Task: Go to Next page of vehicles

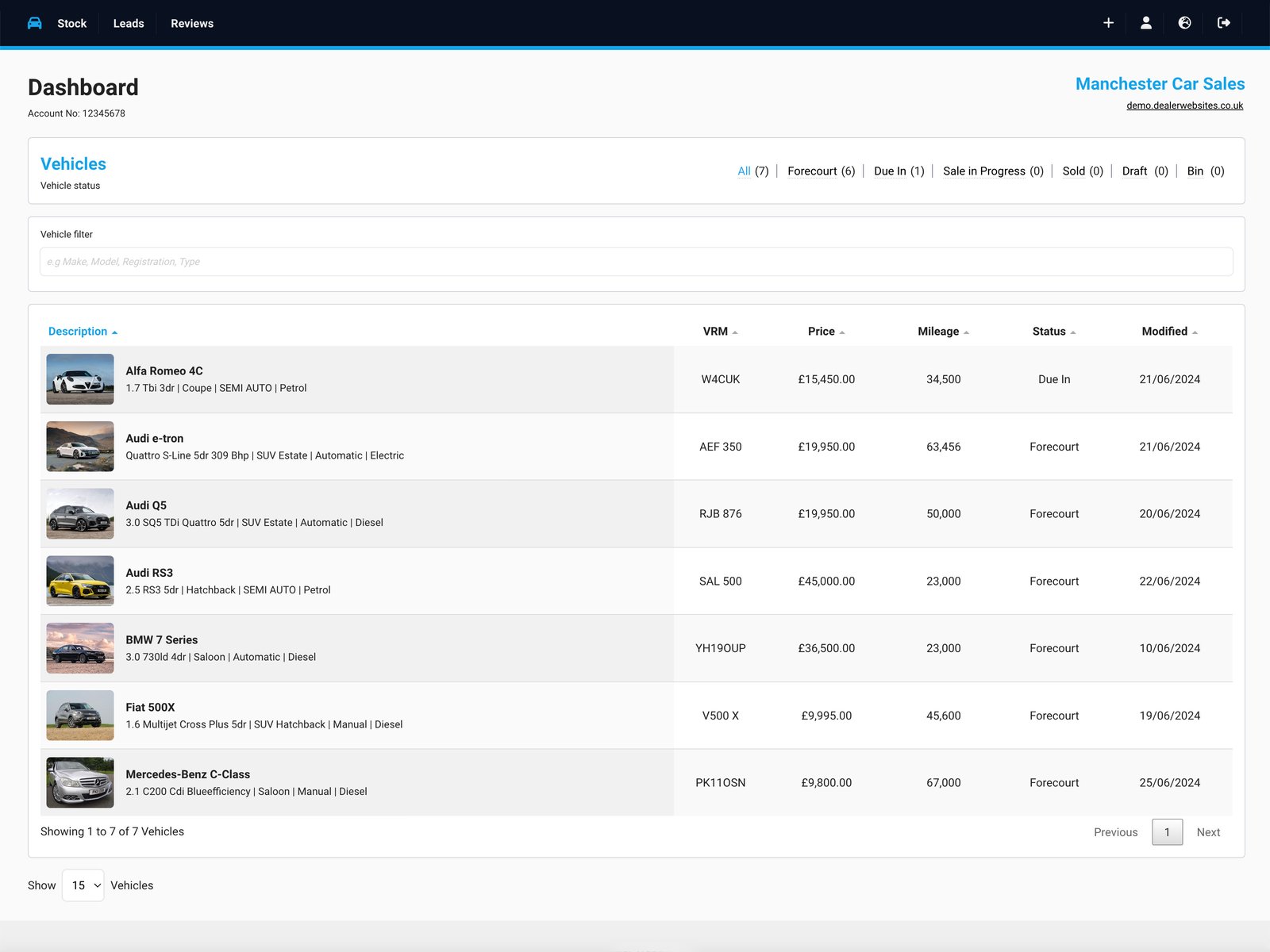Action: [1208, 832]
